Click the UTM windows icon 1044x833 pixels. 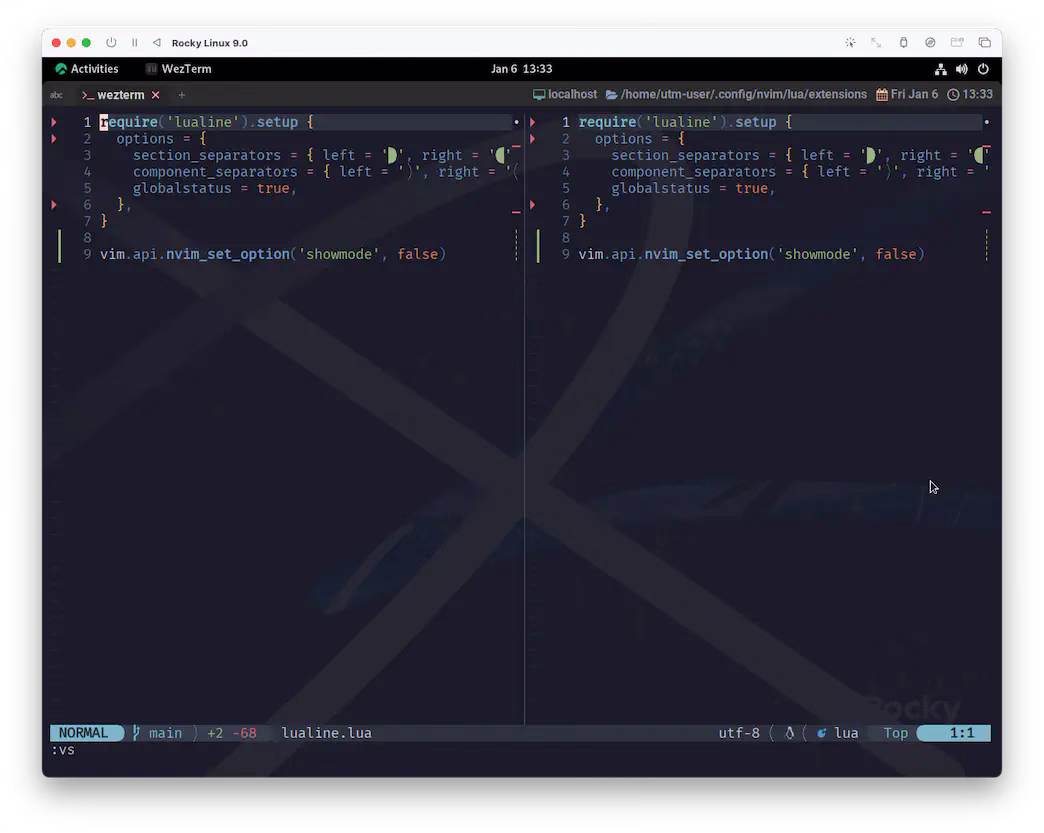pos(985,43)
